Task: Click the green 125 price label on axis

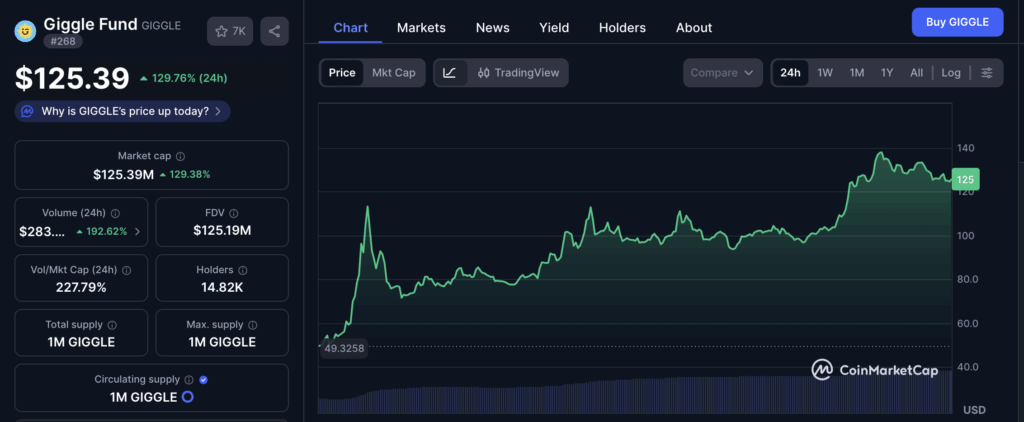Action: coord(965,180)
